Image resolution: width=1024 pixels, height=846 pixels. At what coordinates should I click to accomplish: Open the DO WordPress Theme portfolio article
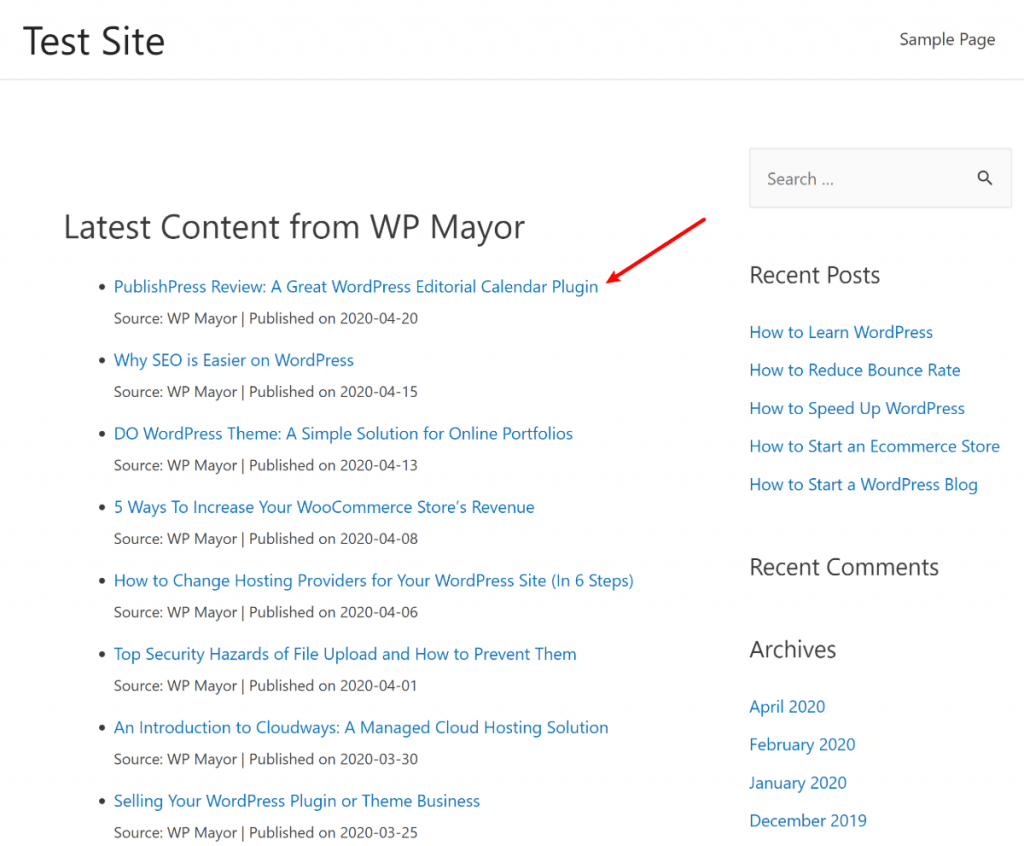[343, 433]
